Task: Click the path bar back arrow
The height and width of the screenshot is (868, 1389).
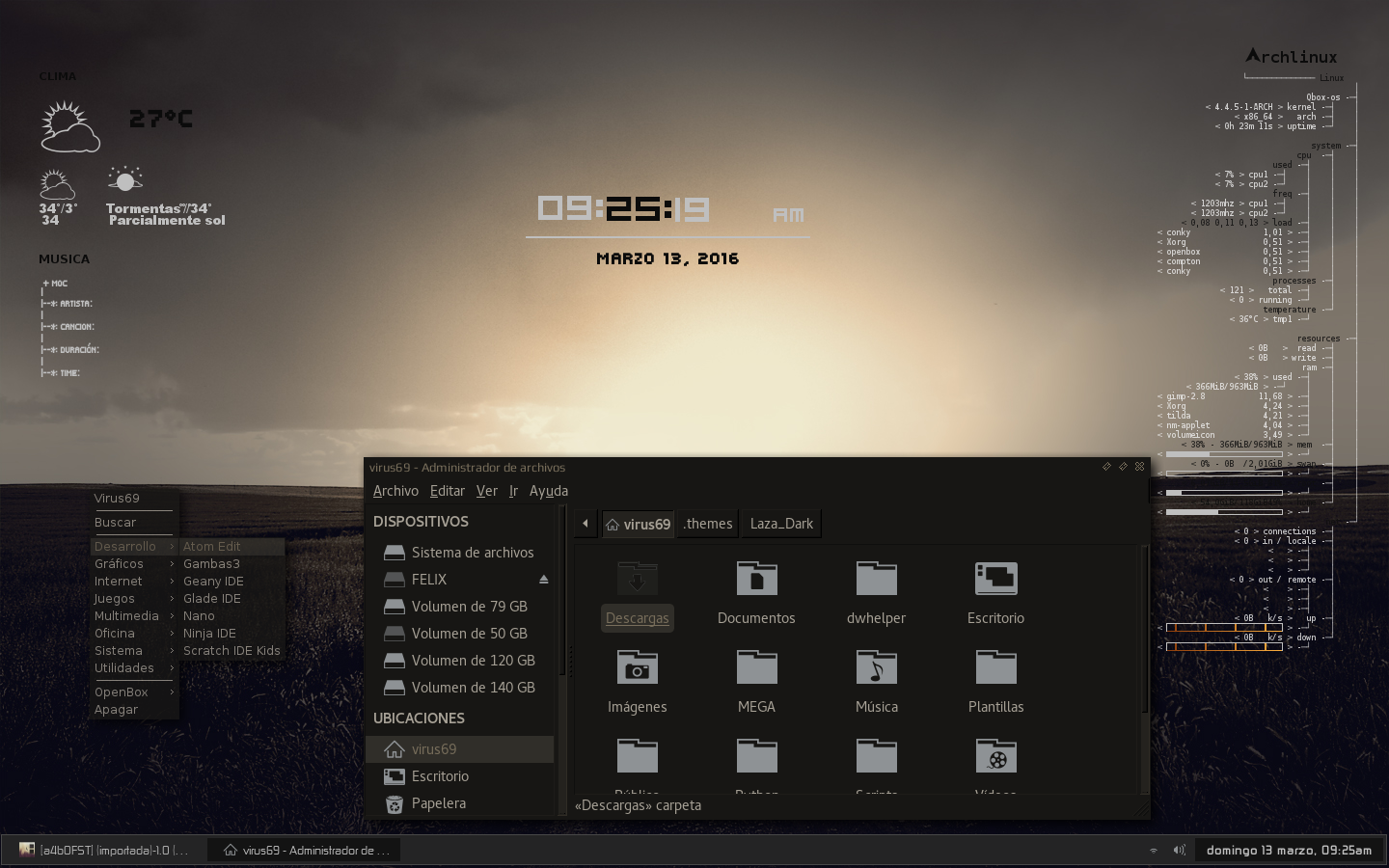Action: [x=586, y=524]
